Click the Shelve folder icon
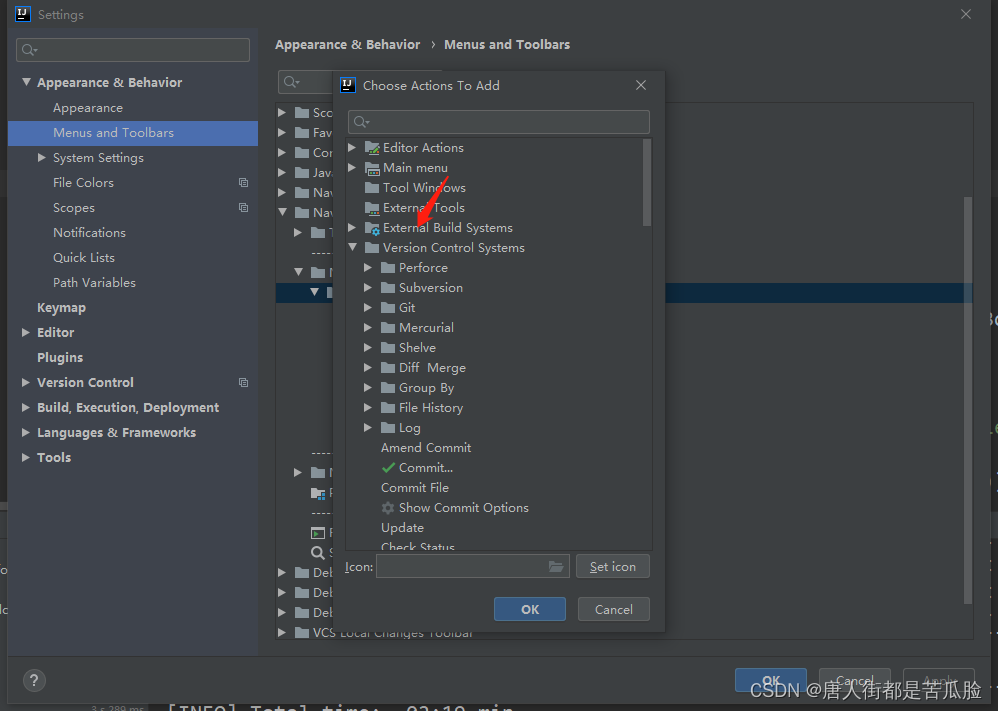Image resolution: width=998 pixels, height=711 pixels. [388, 348]
